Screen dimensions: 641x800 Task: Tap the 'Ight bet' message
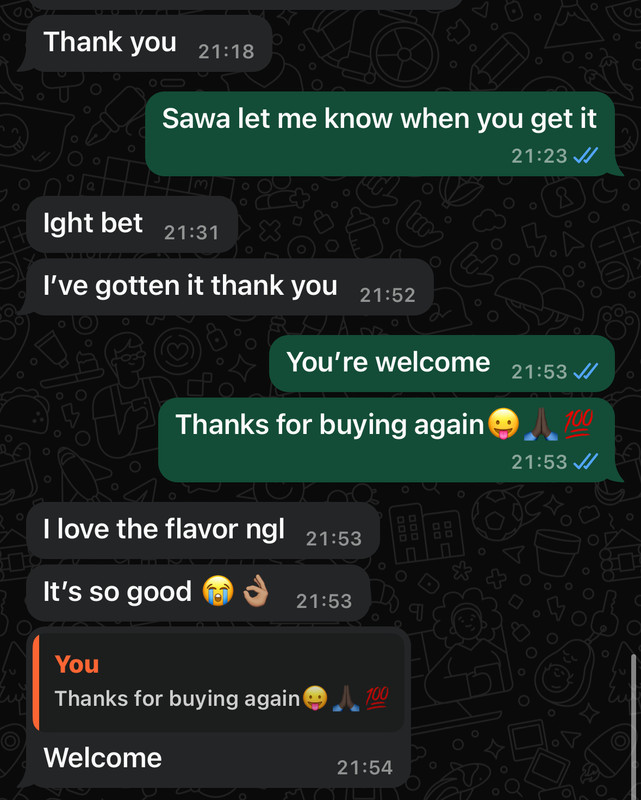132,224
